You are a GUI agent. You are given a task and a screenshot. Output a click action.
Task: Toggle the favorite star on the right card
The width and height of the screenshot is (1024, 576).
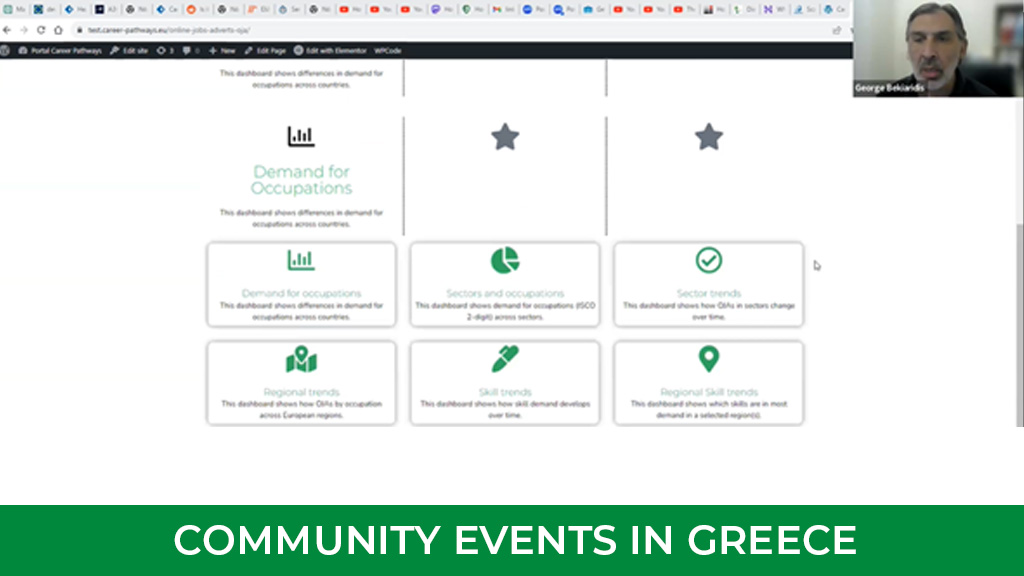[x=707, y=137]
